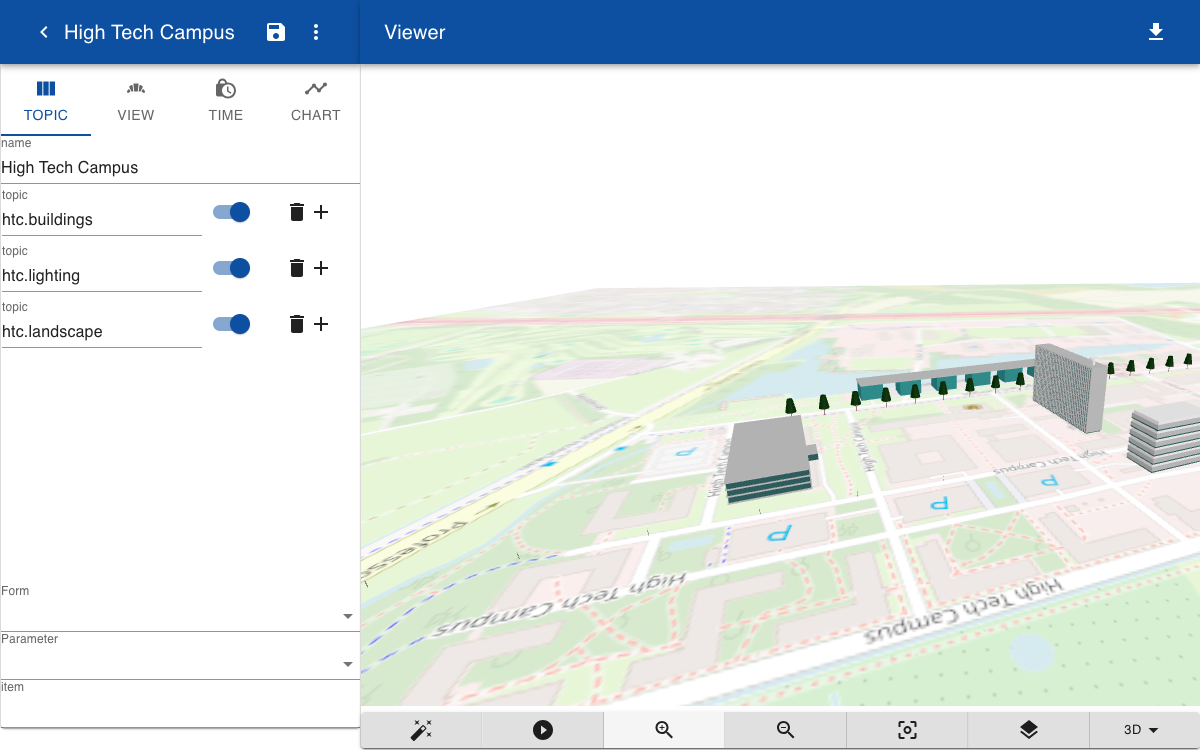Edit the htc.lighting topic field
This screenshot has height=750, width=1200.
[101, 275]
